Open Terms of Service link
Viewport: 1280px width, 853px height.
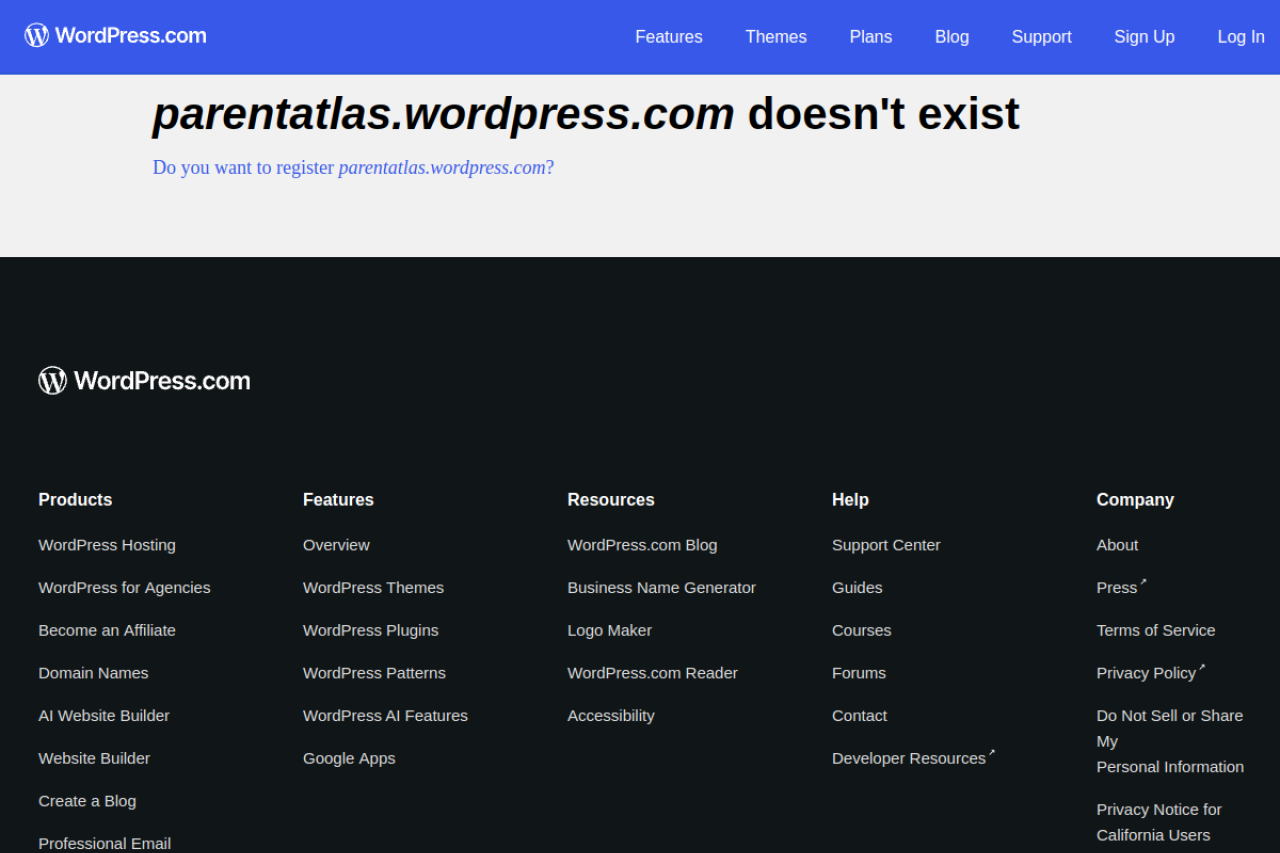pos(1156,630)
